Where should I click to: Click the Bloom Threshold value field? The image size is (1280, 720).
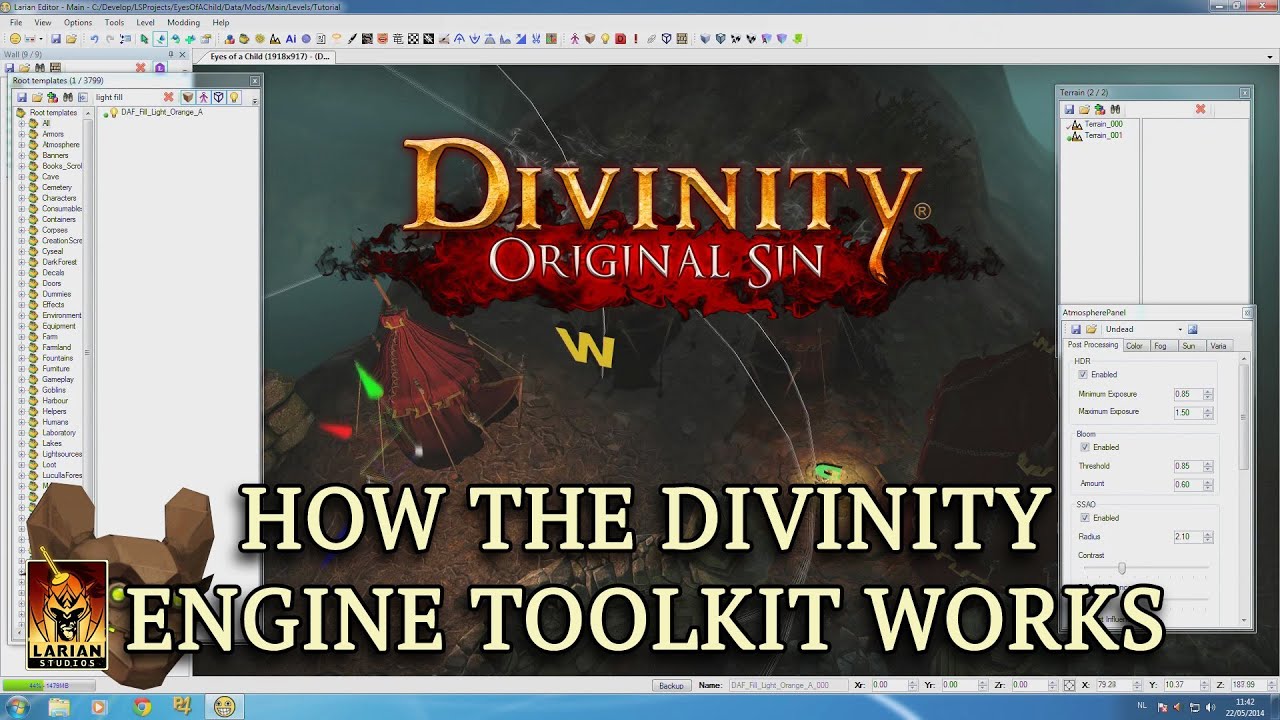pos(1188,466)
